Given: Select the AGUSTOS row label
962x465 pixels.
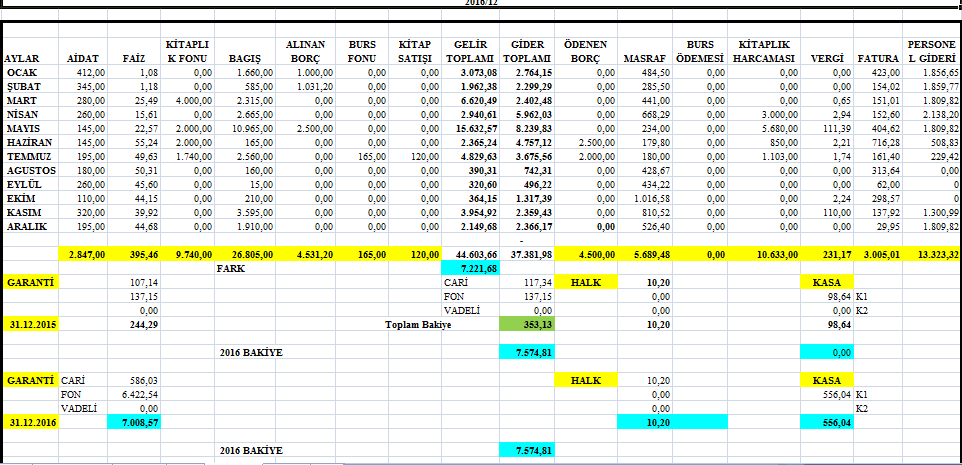Looking at the screenshot, I should 30,171.
